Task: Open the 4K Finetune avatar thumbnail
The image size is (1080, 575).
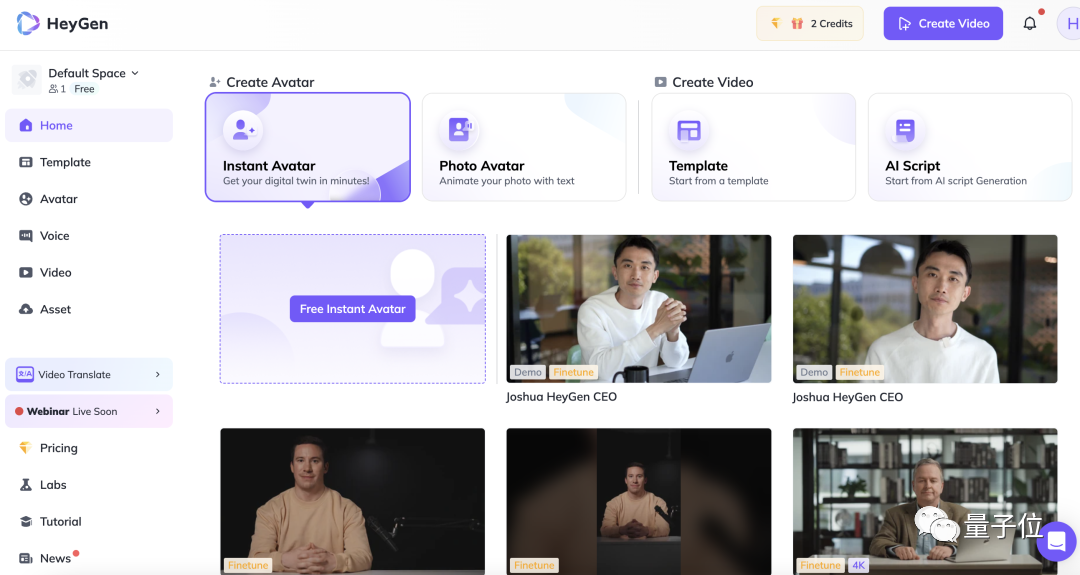Action: tap(924, 500)
